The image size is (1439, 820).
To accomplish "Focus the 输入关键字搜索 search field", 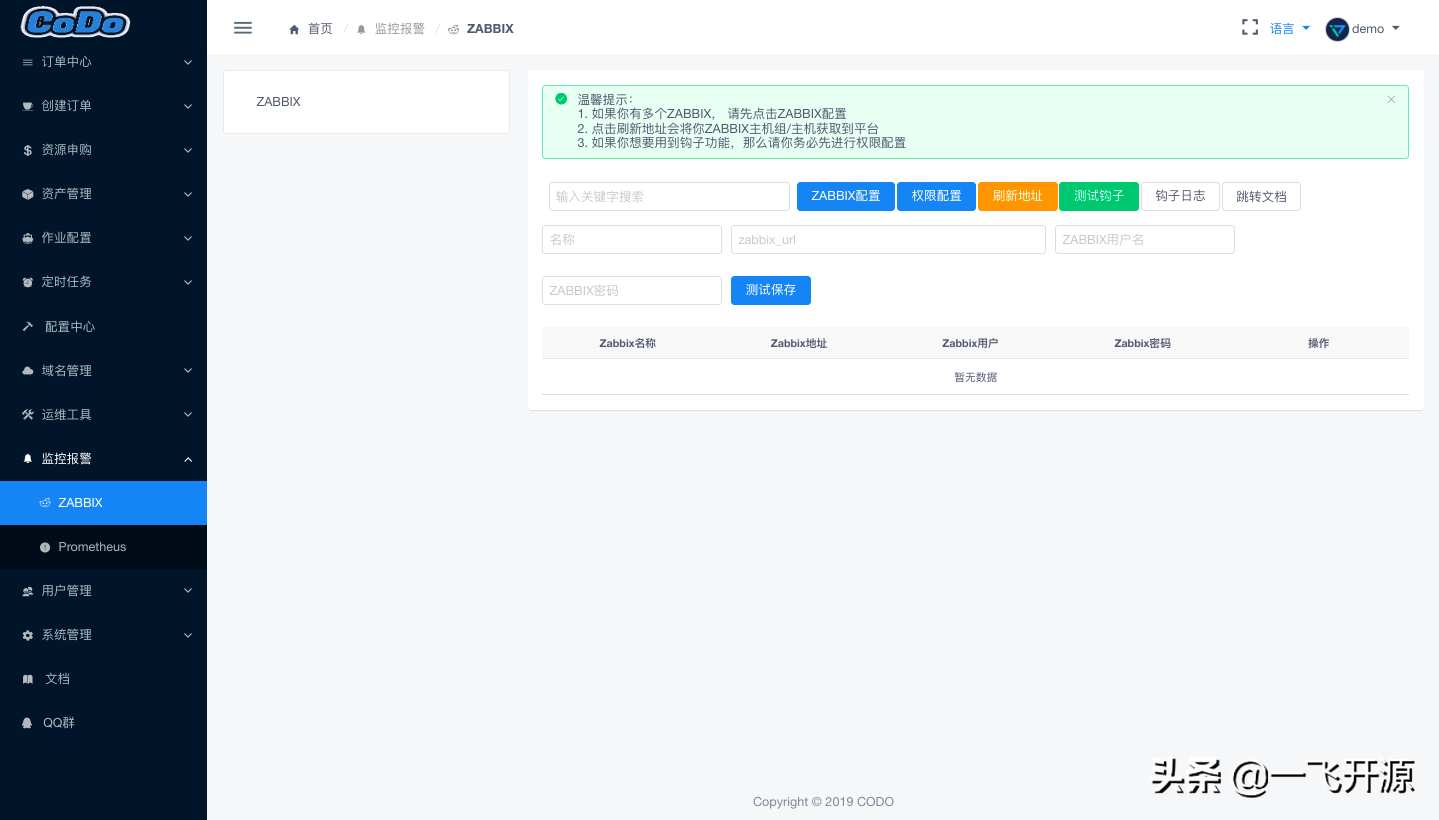I will [x=669, y=196].
